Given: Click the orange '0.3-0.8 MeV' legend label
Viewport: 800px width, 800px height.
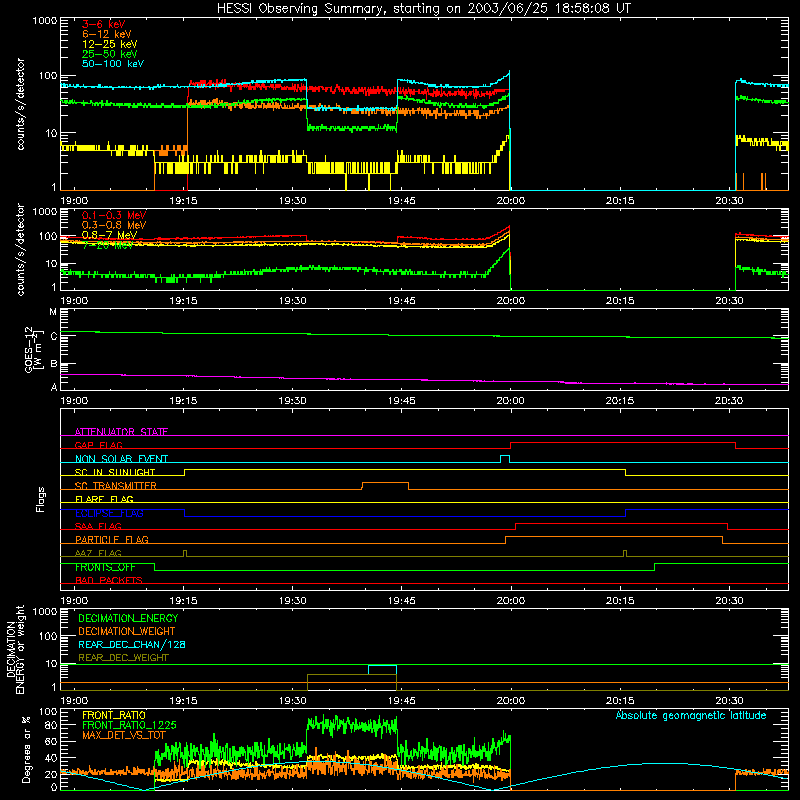Looking at the screenshot, I should (114, 225).
